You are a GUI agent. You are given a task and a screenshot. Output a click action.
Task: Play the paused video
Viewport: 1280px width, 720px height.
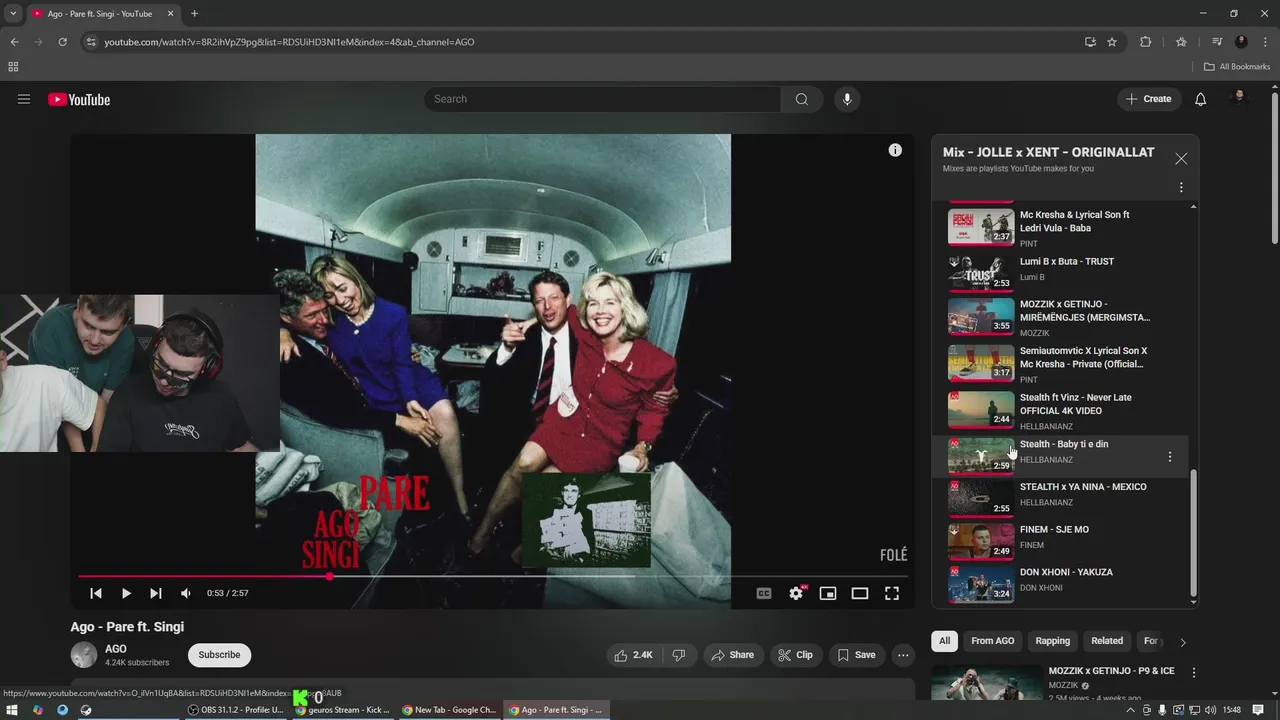[x=126, y=593]
